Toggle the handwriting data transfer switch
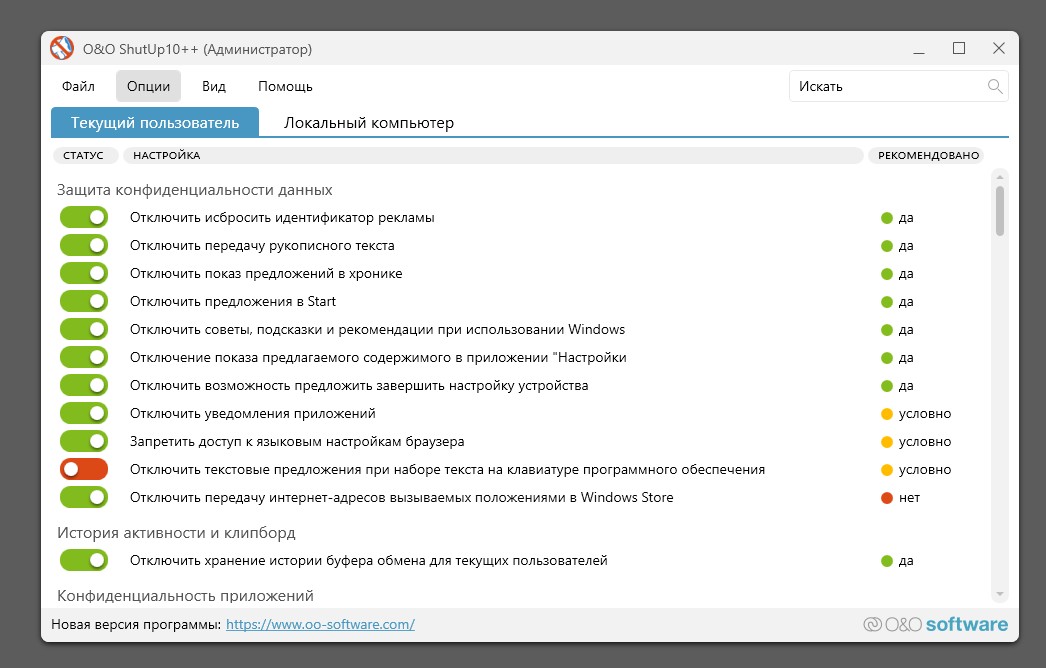1046x668 pixels. pyautogui.click(x=84, y=246)
